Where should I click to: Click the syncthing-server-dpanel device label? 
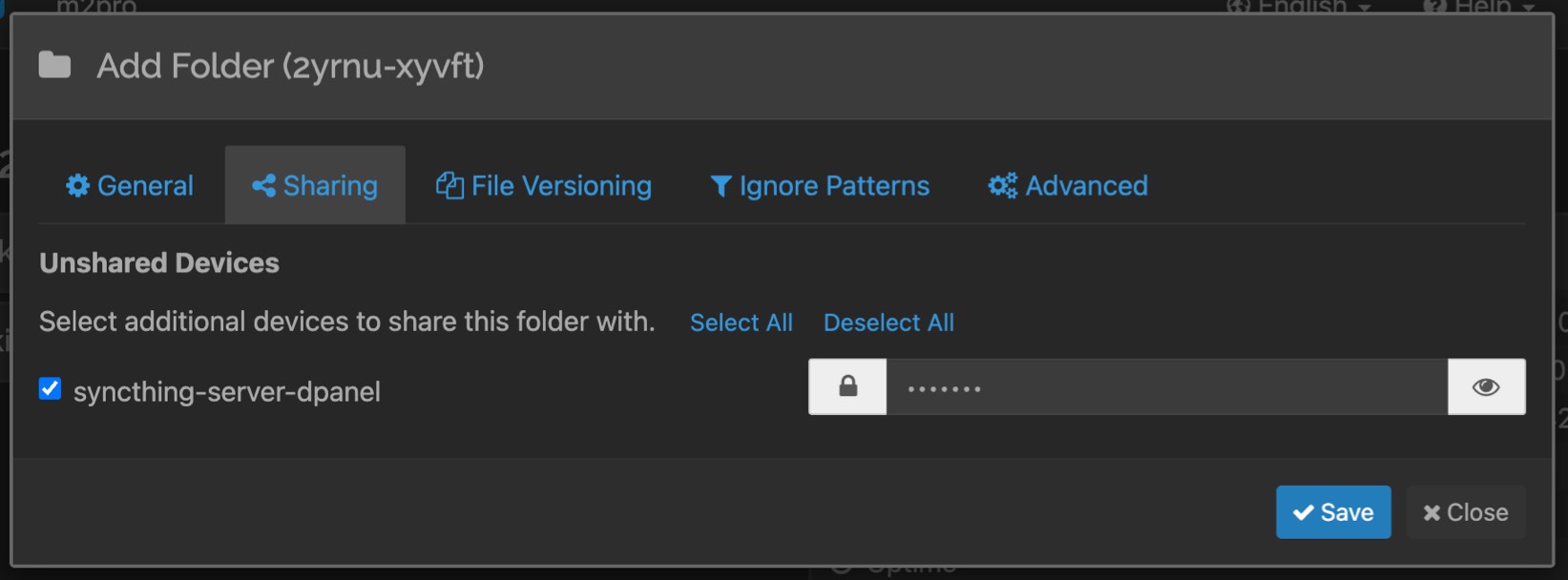tap(227, 392)
